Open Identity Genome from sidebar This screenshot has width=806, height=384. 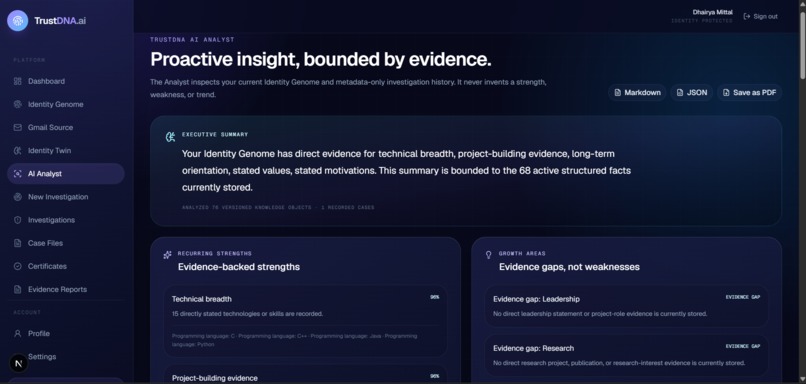(66, 104)
